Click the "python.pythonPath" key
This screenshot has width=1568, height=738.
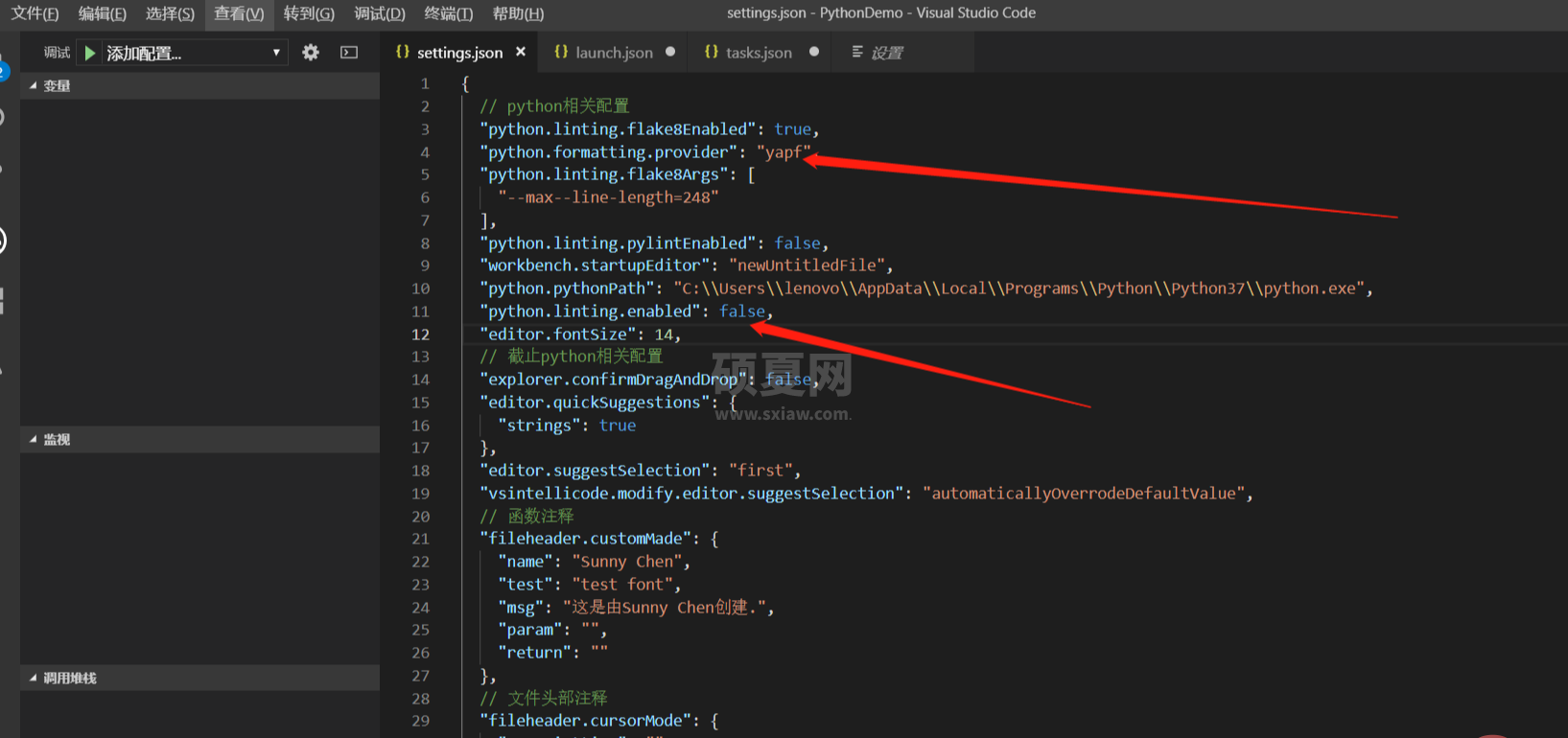coord(568,288)
